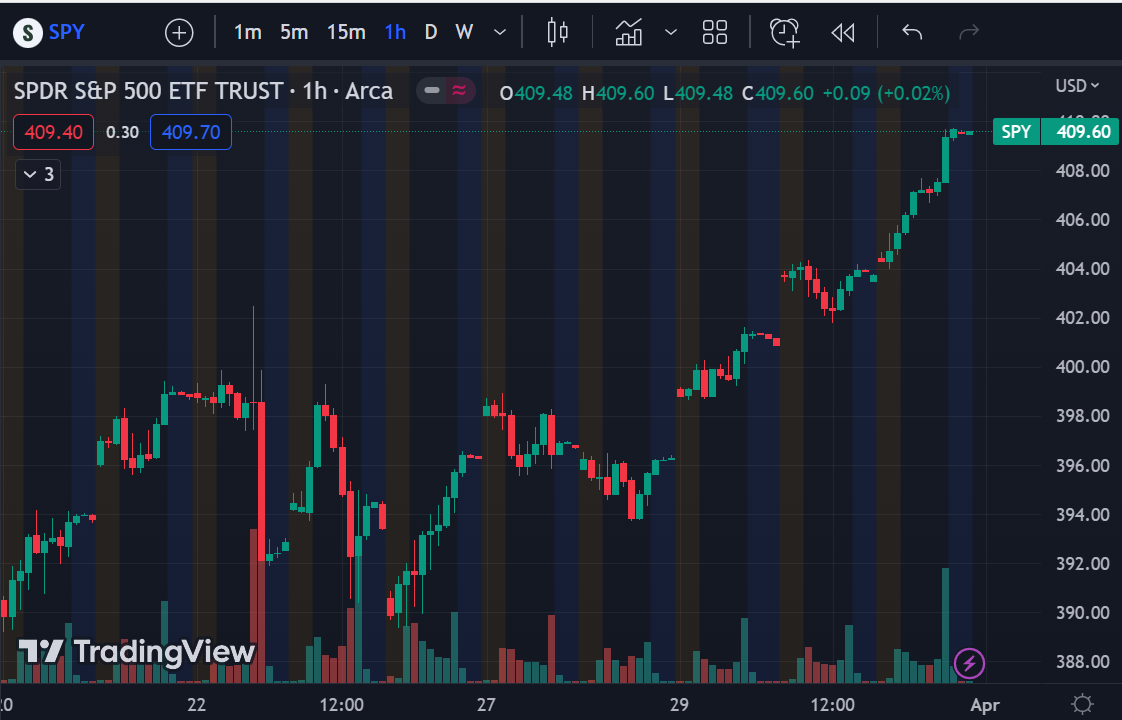Click the SPDR S&P 500 ETF TRUST title
Image resolution: width=1122 pixels, height=720 pixels.
(x=149, y=92)
